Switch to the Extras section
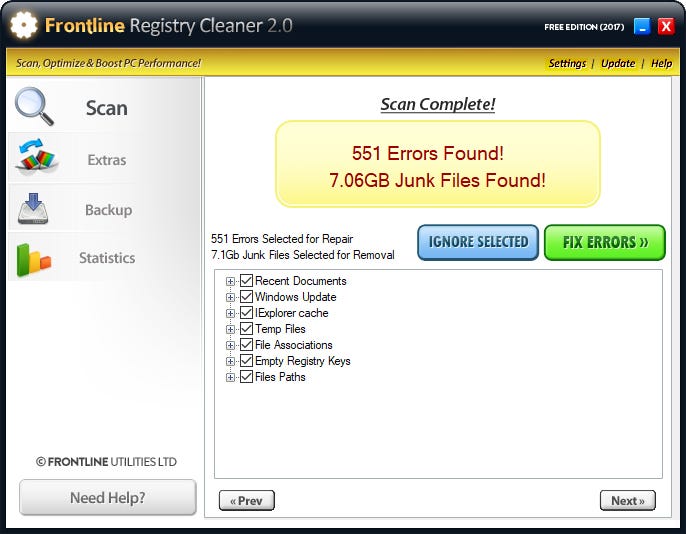The image size is (686, 534). pos(107,160)
